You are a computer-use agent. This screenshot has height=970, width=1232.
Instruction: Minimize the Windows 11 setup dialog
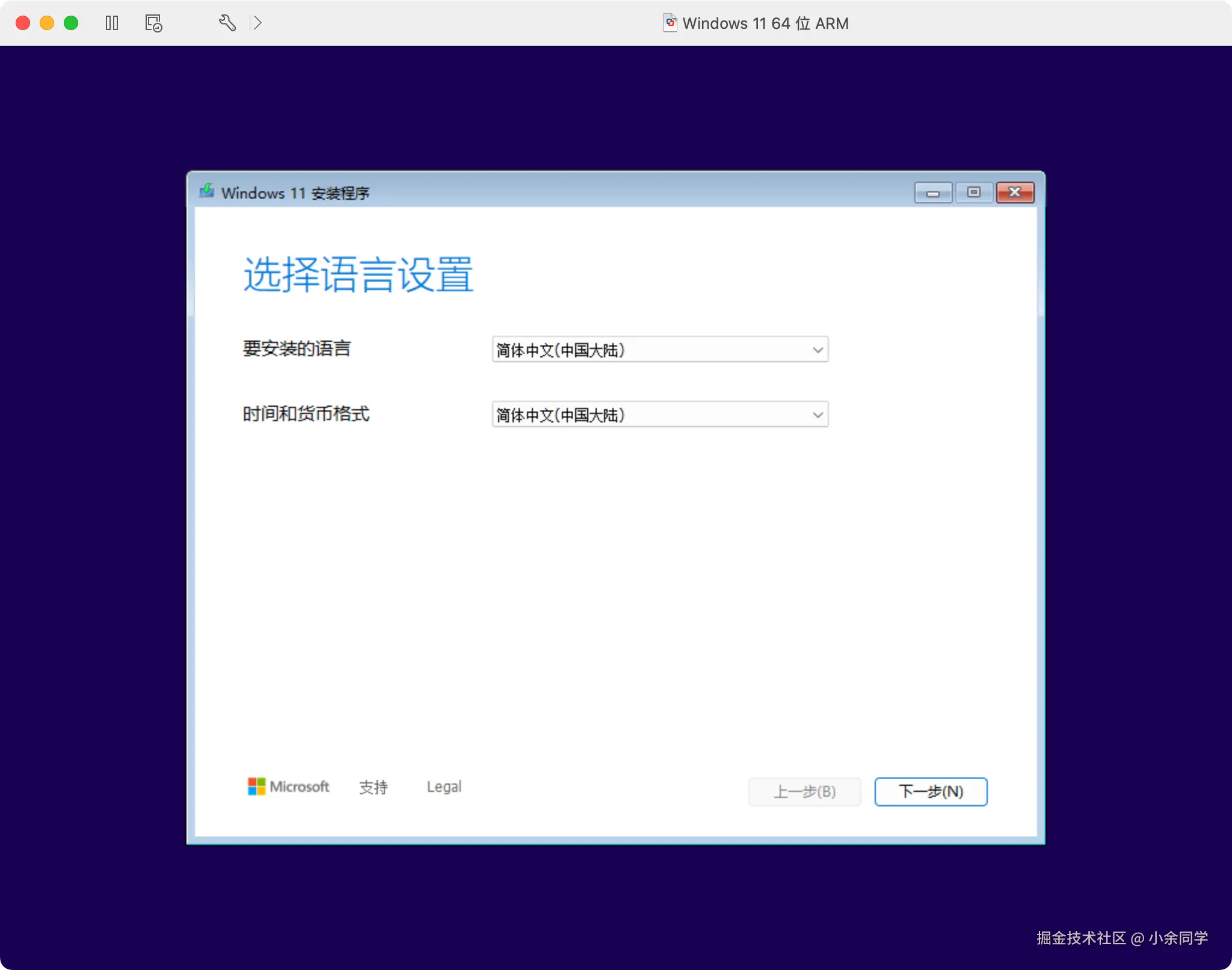pyautogui.click(x=932, y=193)
